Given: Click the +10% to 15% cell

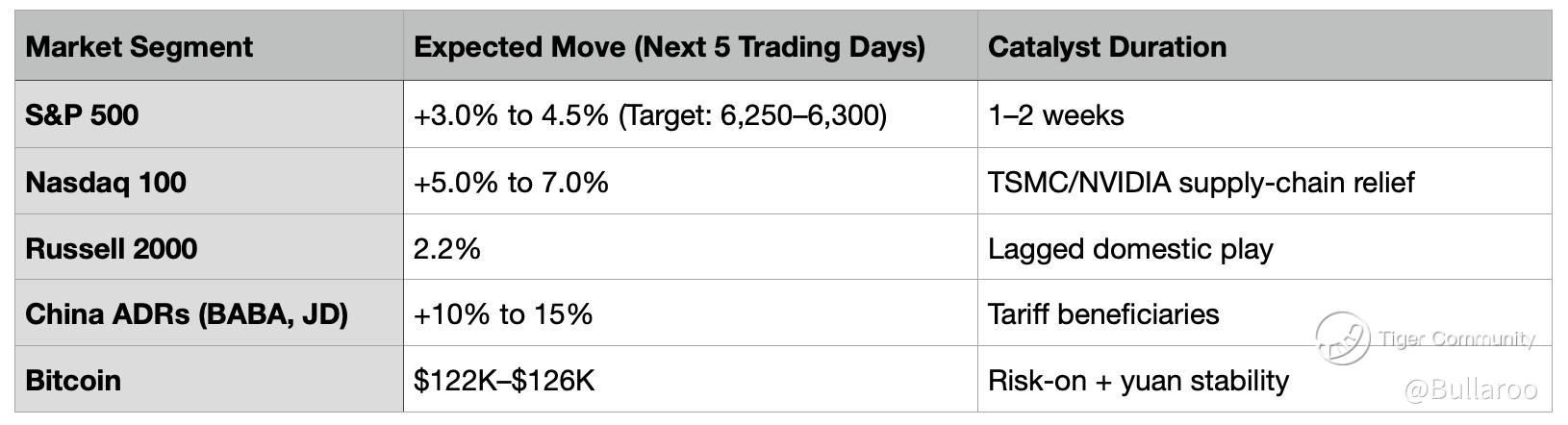Looking at the screenshot, I should pos(503,313).
